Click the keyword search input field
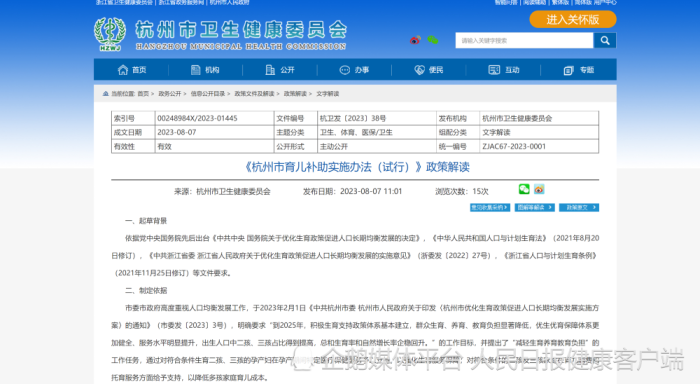The width and height of the screenshot is (700, 384). coord(525,41)
